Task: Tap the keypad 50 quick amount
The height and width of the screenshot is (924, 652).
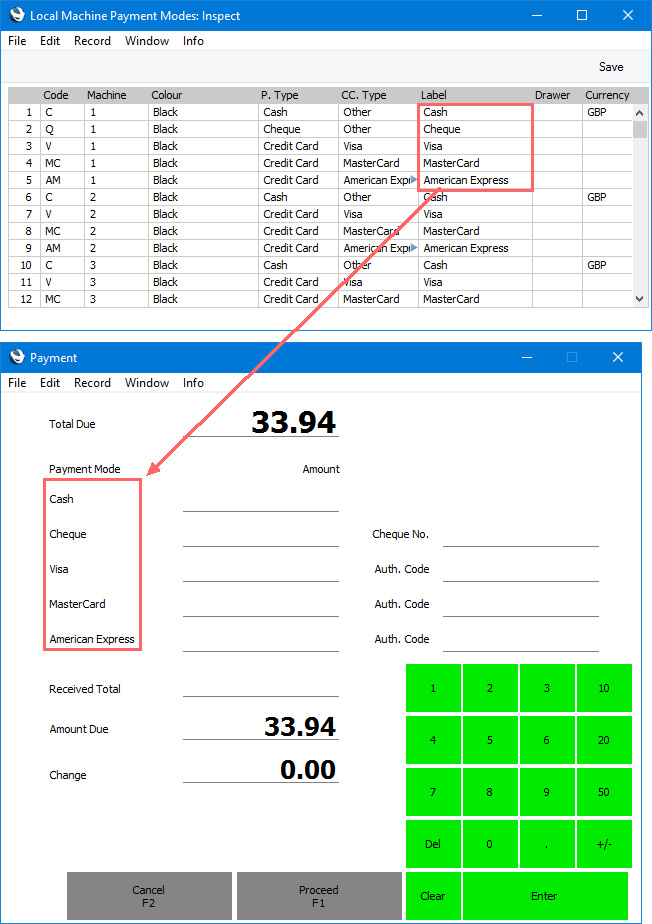Action: [604, 791]
